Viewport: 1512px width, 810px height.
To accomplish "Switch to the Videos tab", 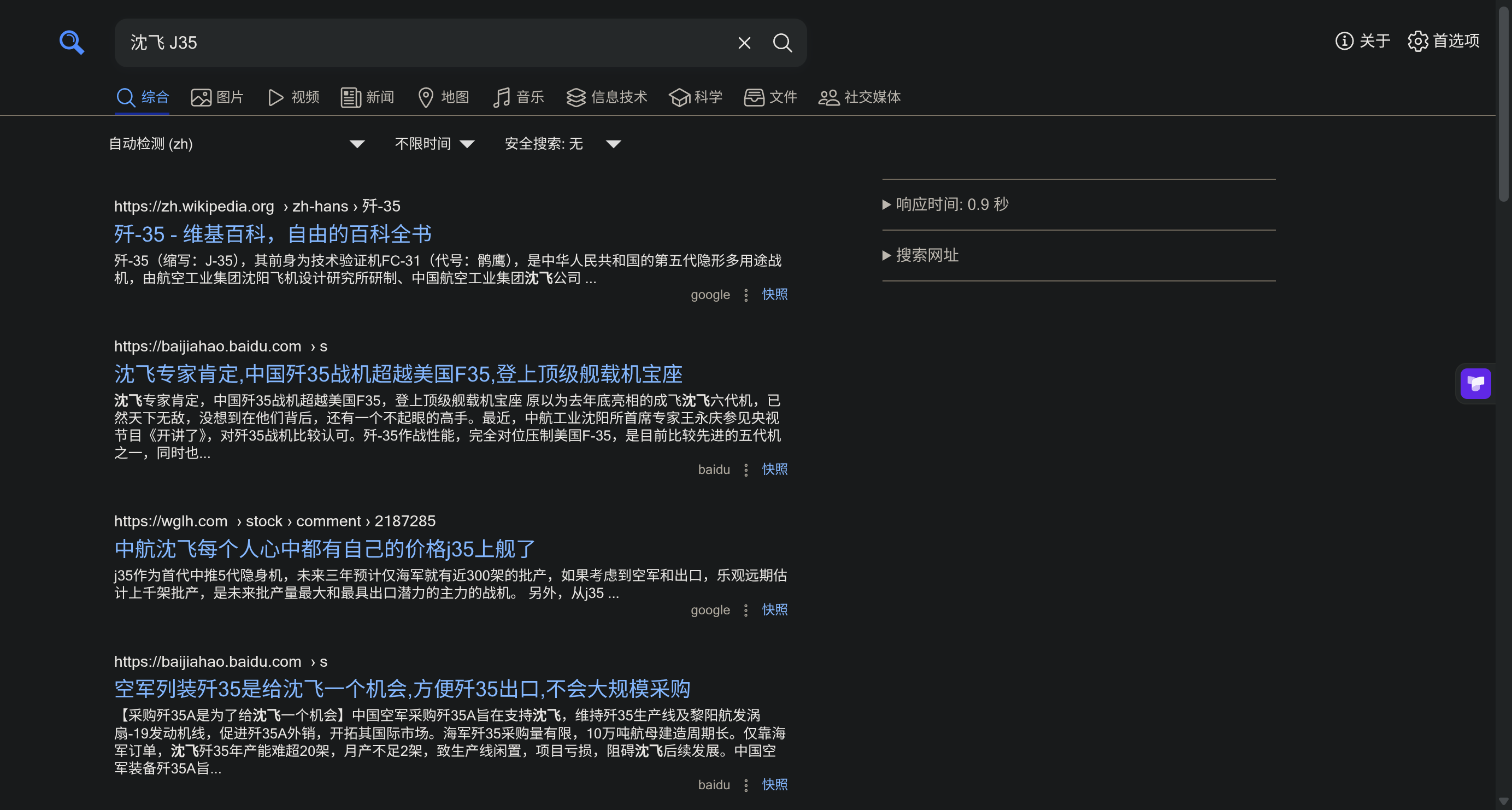I will tap(293, 97).
